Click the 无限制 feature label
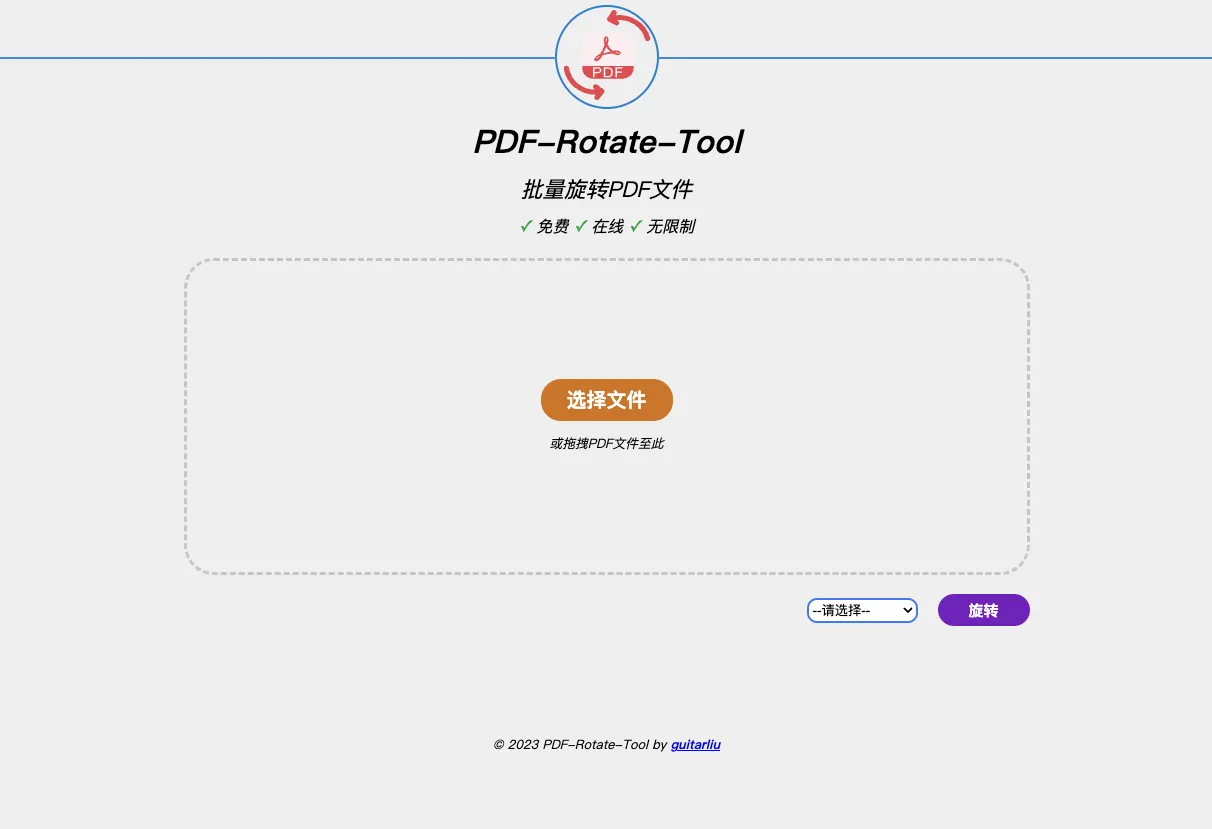1212x829 pixels. pyautogui.click(x=671, y=226)
